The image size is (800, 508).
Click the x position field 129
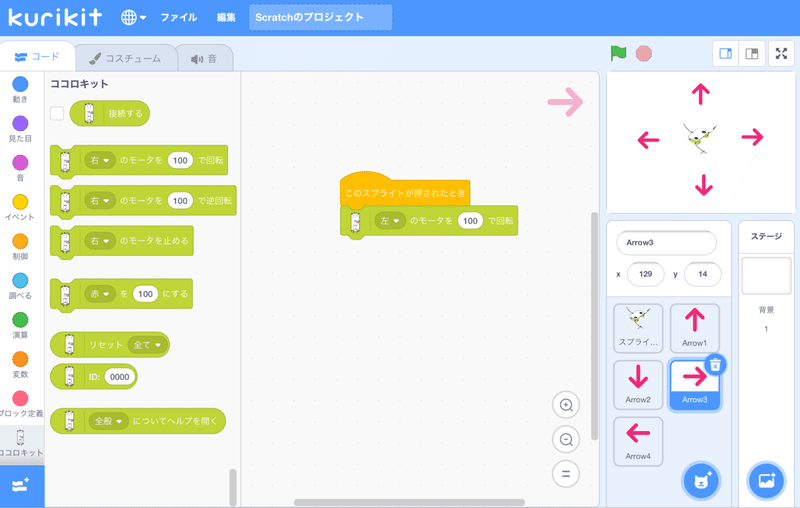coord(645,274)
